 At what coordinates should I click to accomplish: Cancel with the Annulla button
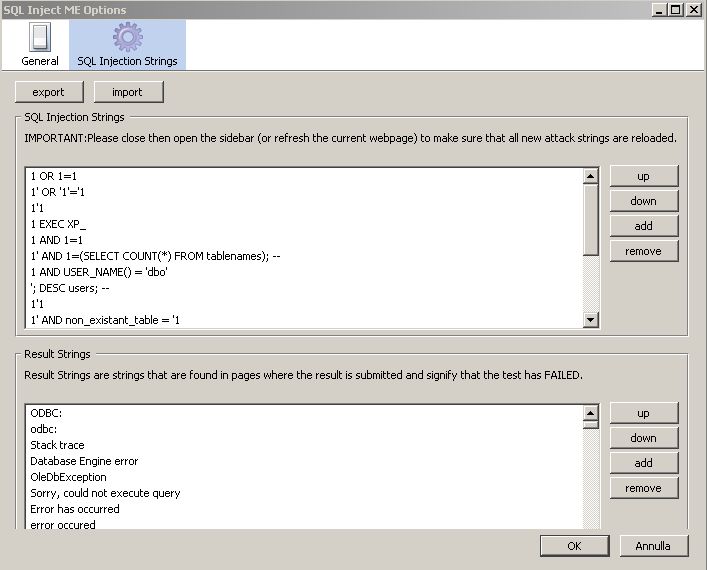(653, 546)
